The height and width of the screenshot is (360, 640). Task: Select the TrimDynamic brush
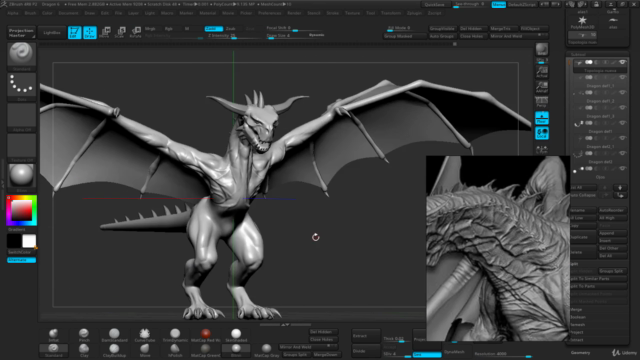click(x=175, y=335)
